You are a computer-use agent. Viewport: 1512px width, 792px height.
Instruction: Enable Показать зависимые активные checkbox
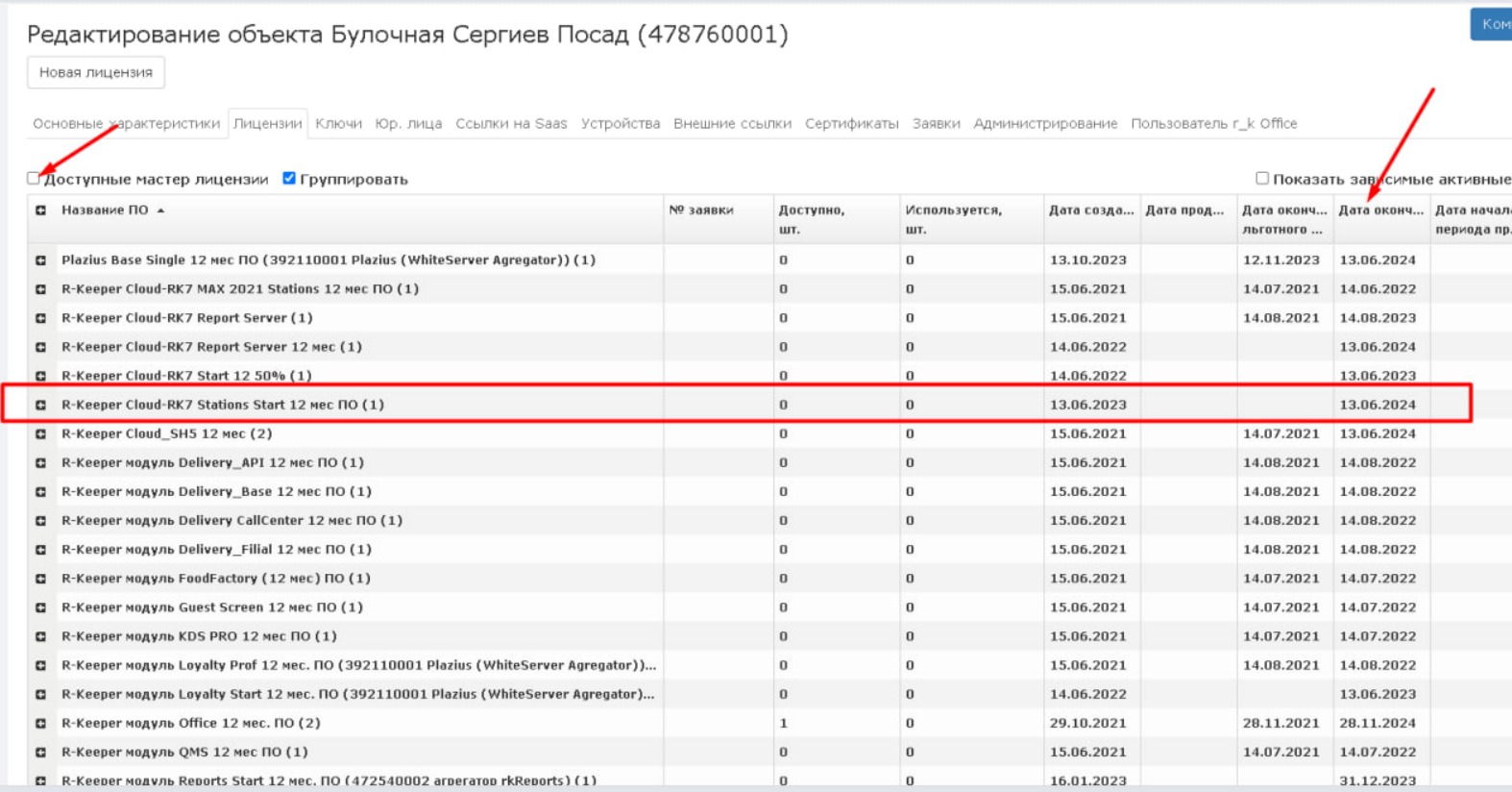point(1262,178)
